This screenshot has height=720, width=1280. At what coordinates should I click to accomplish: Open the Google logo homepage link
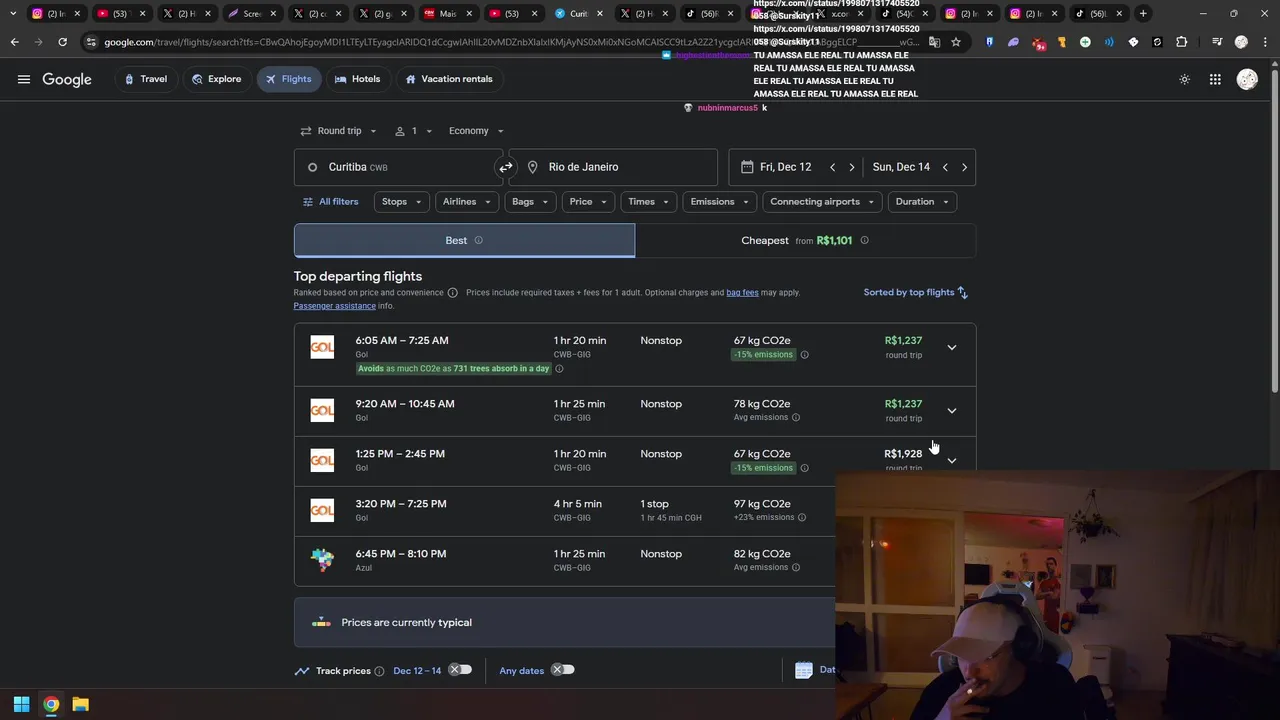(67, 79)
